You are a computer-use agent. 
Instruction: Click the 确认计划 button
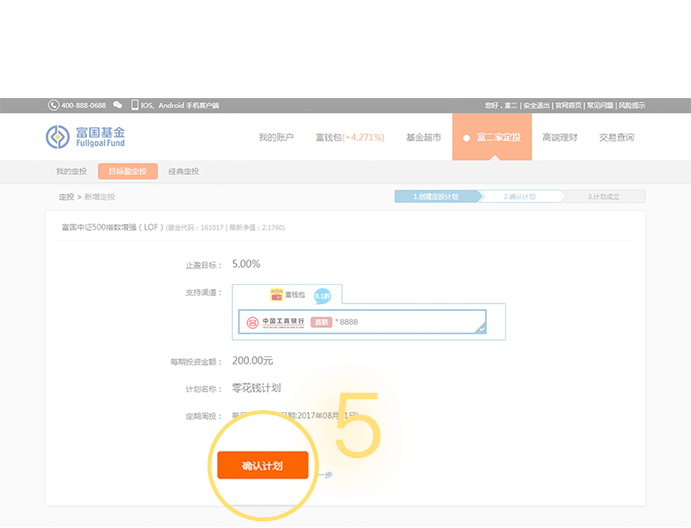click(262, 466)
